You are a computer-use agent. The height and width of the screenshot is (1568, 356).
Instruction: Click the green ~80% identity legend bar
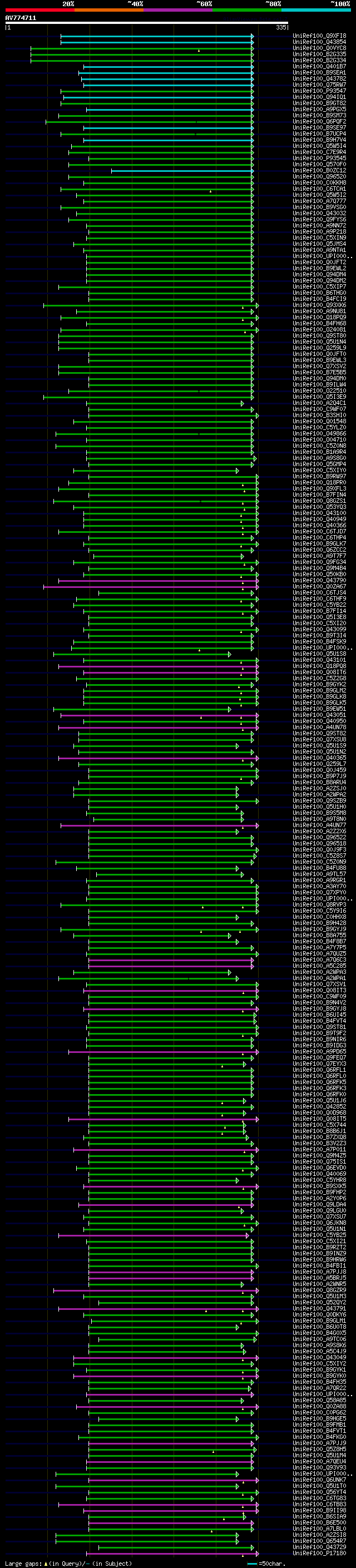[x=247, y=11]
